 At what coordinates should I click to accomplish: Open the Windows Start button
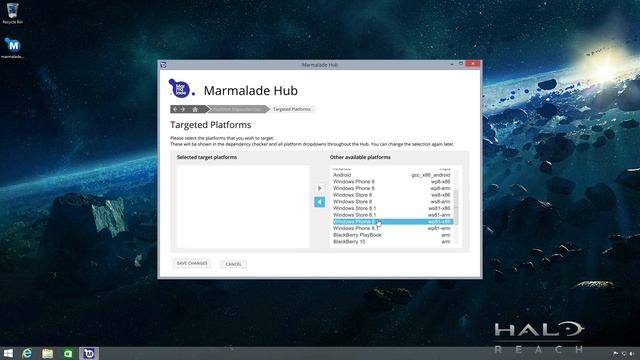point(8,353)
